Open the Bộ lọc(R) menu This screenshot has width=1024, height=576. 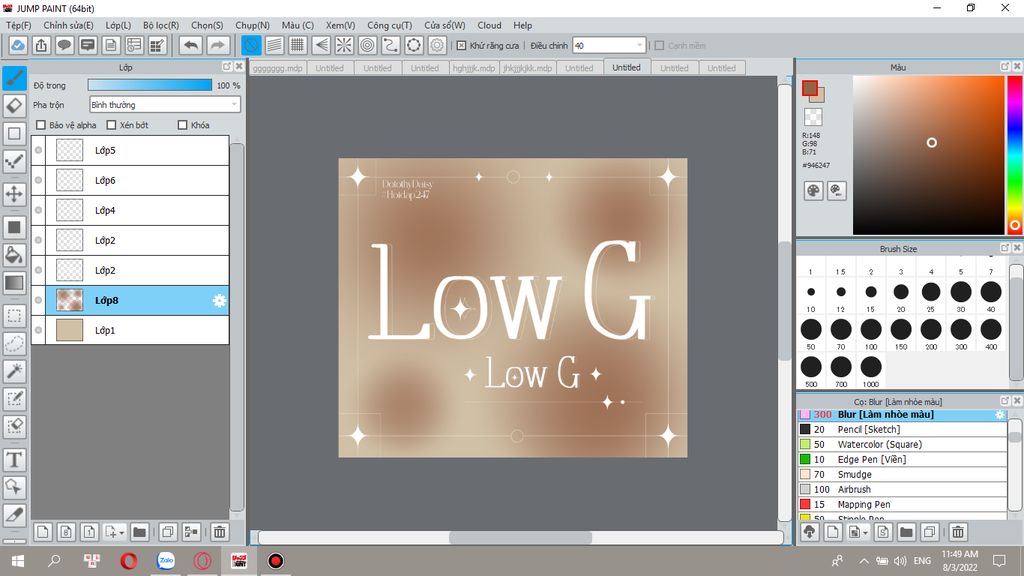point(161,25)
